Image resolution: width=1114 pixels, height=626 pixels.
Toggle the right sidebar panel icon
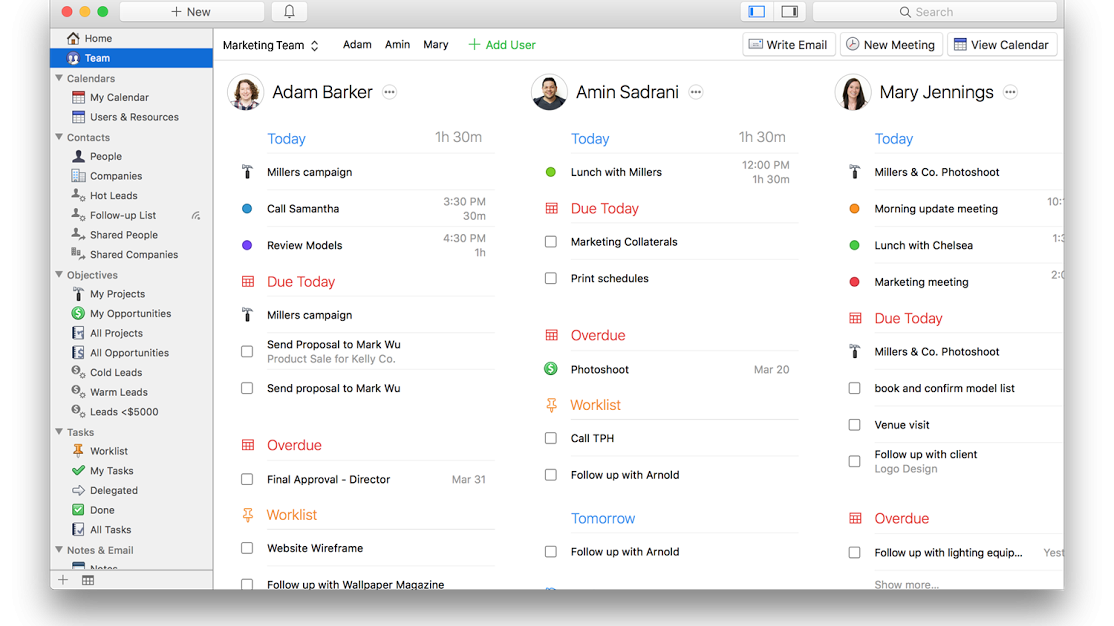[x=789, y=12]
